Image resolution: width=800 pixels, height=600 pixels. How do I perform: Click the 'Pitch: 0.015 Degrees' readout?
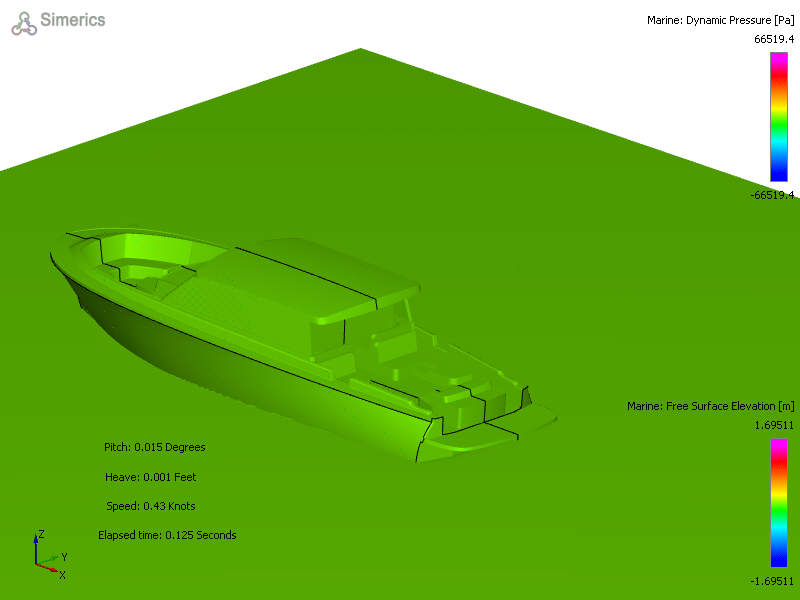(x=155, y=447)
